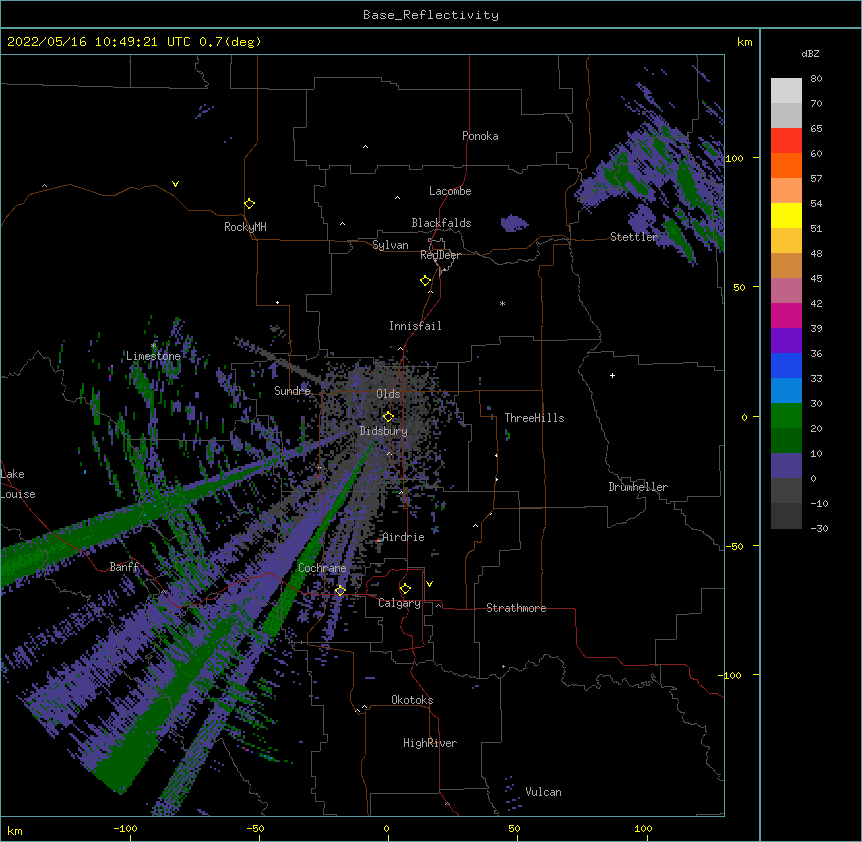The height and width of the screenshot is (842, 862).
Task: Click the 80 value on dBZ legend
Action: coord(816,79)
